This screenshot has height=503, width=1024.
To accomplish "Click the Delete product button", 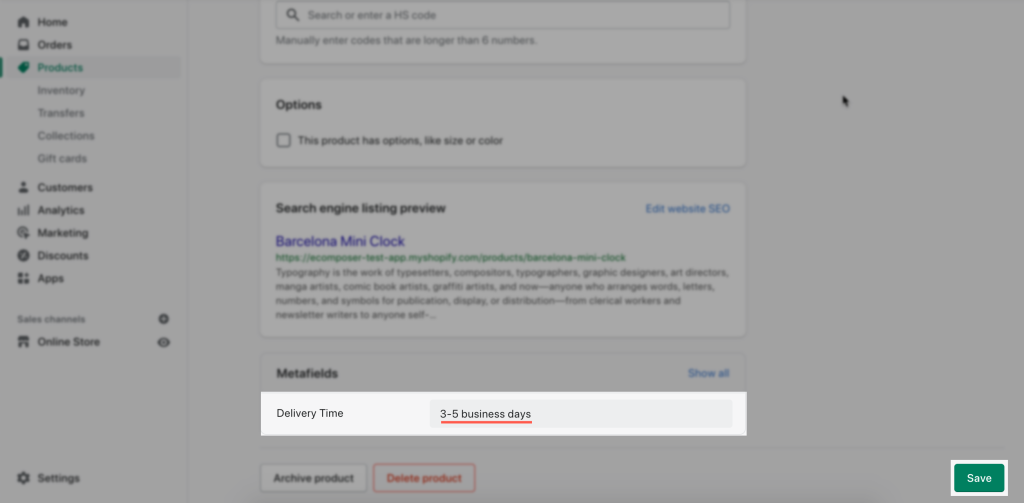I will point(424,478).
